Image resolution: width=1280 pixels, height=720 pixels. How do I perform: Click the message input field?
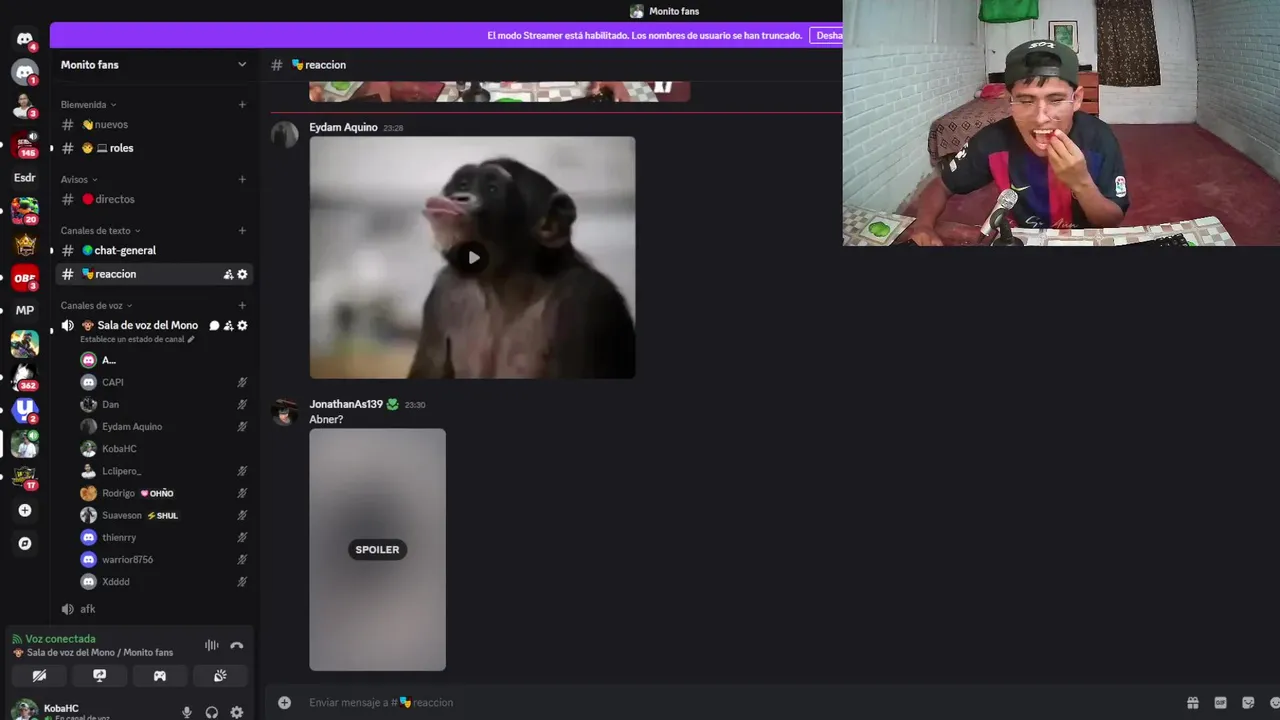[740, 702]
